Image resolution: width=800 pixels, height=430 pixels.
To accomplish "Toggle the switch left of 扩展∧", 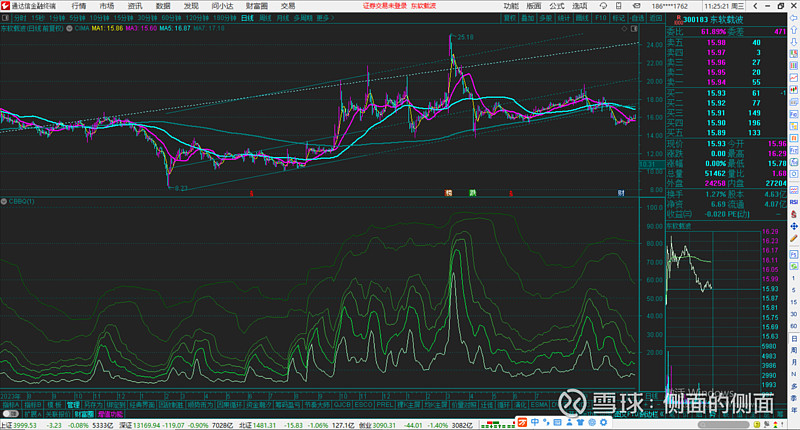I will pyautogui.click(x=11, y=414).
